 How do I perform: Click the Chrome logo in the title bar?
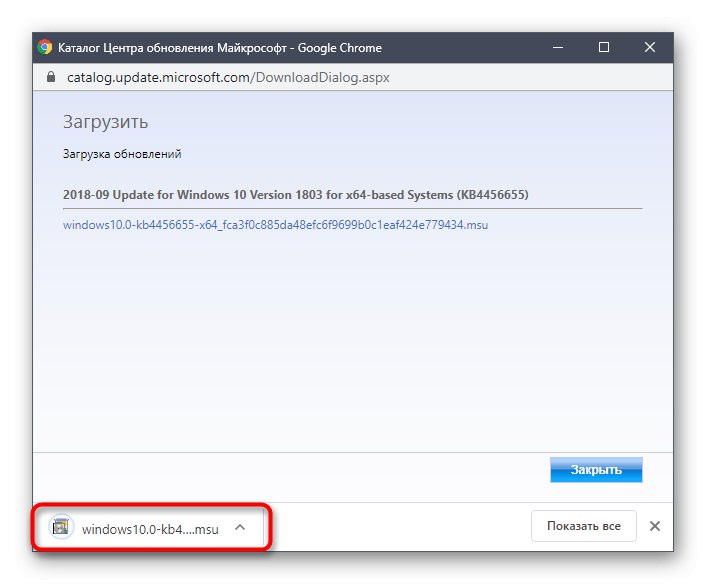45,47
